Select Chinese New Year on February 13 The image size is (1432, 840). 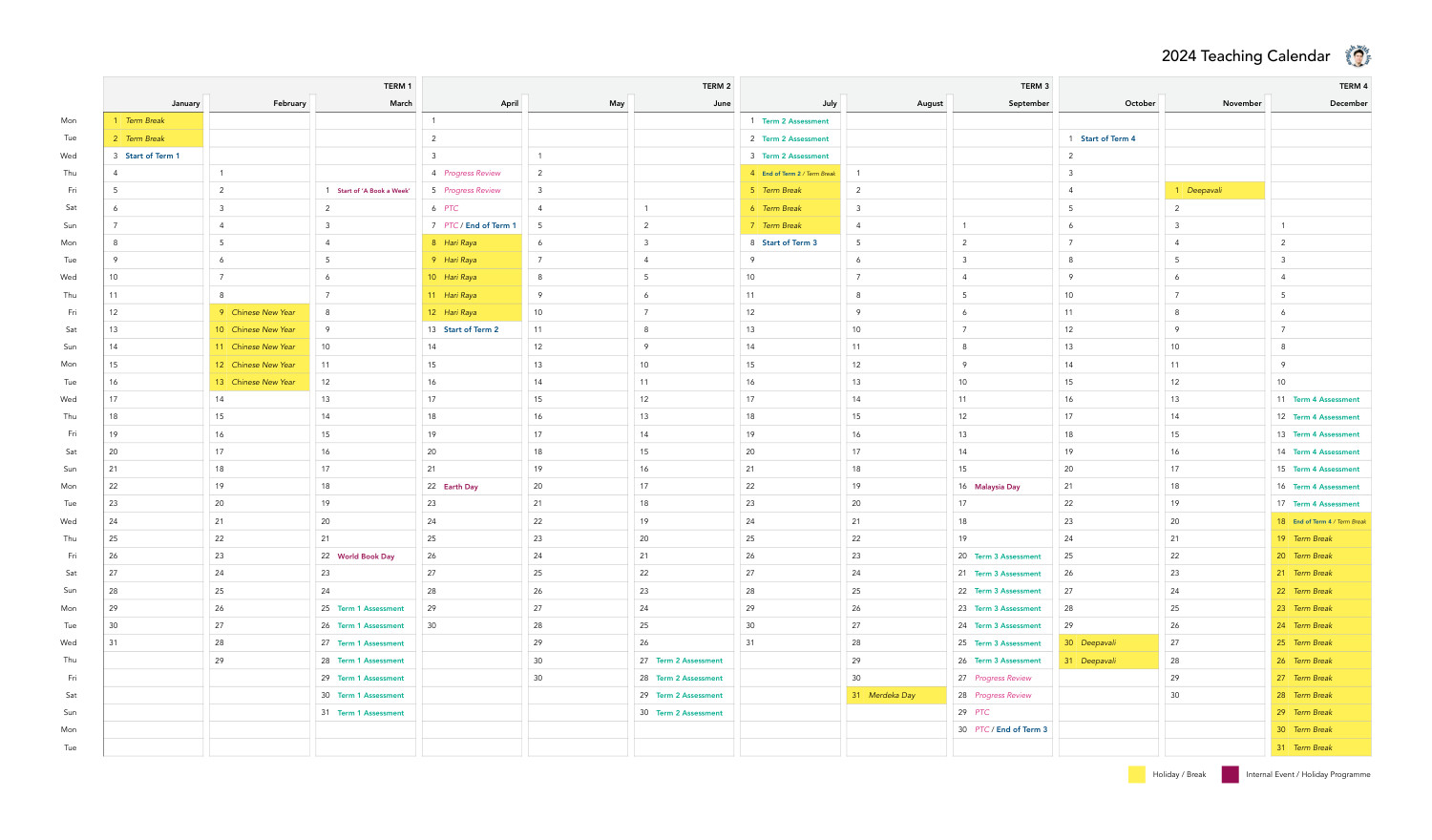[x=260, y=382]
